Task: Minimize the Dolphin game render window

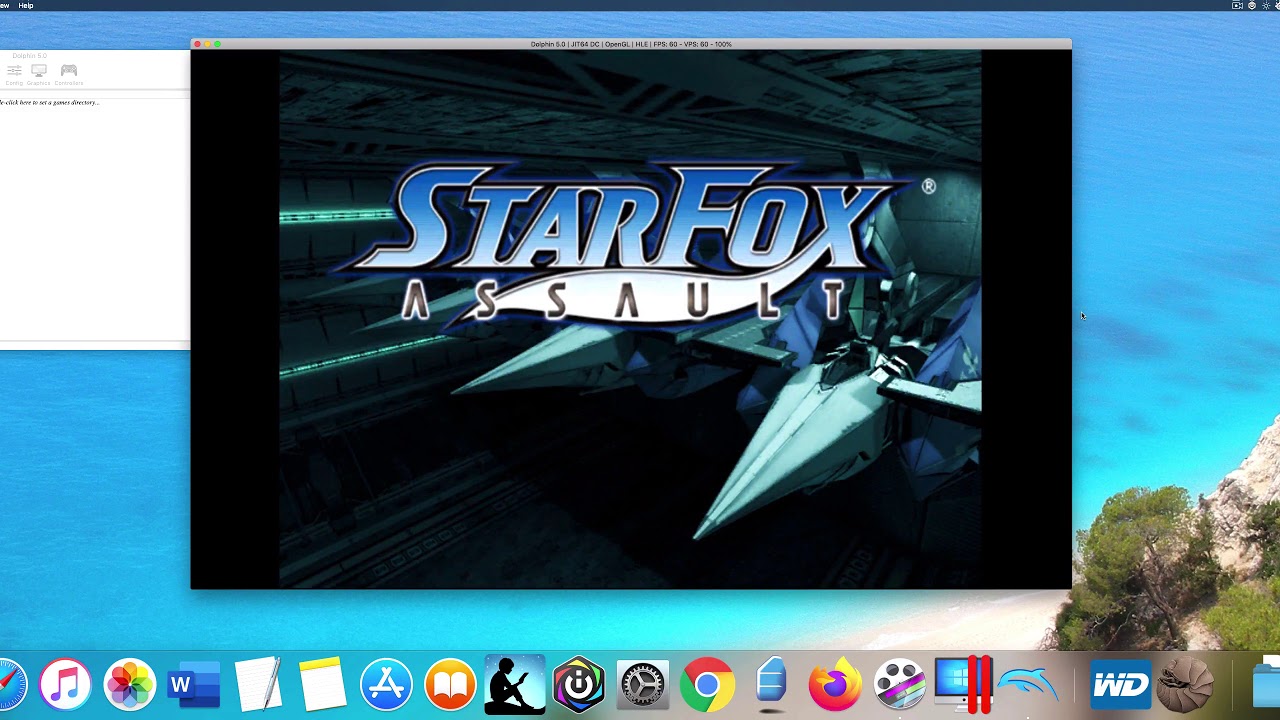Action: point(207,44)
